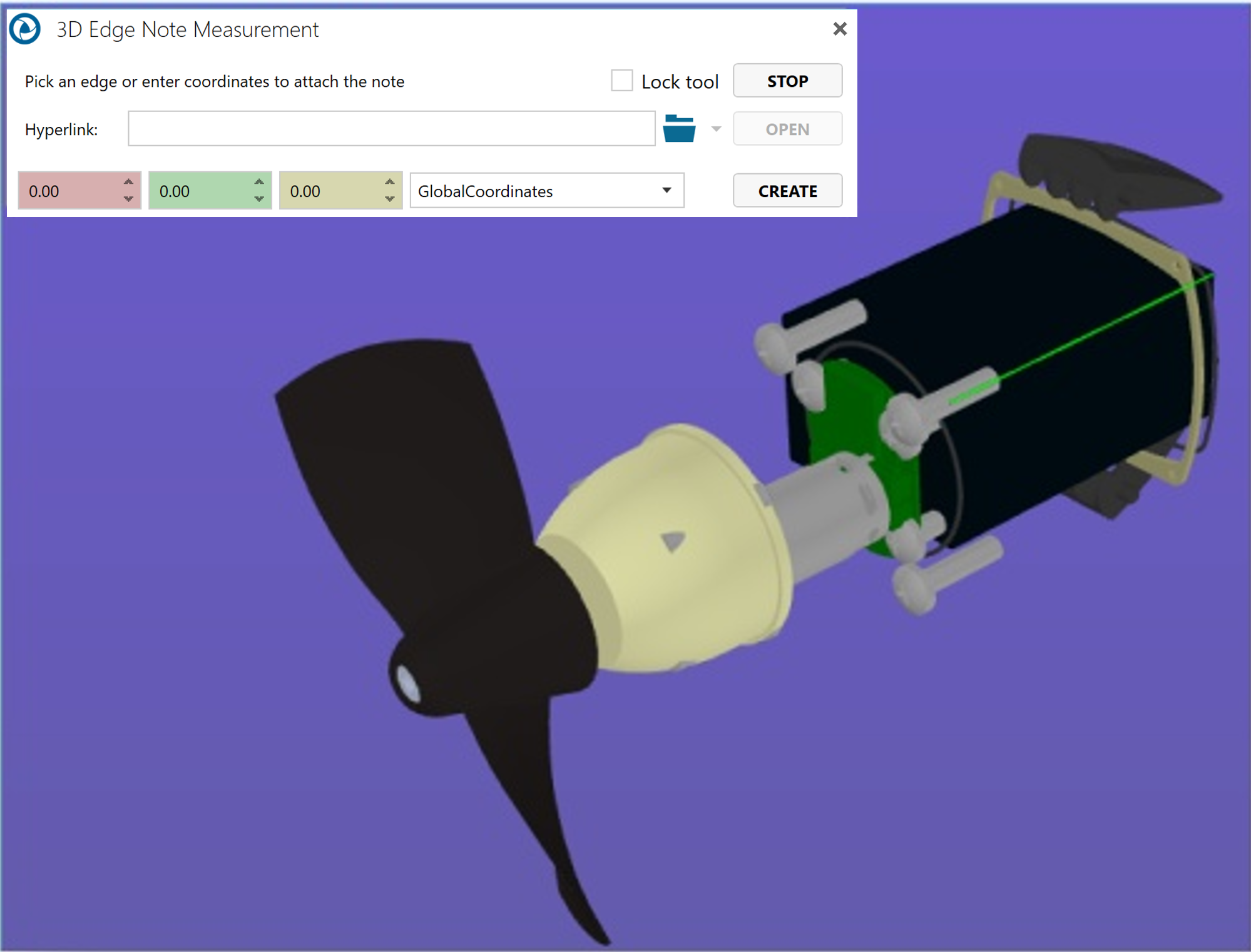This screenshot has height=952, width=1251.
Task: Decrease the green Y coordinate value
Action: coord(259,199)
